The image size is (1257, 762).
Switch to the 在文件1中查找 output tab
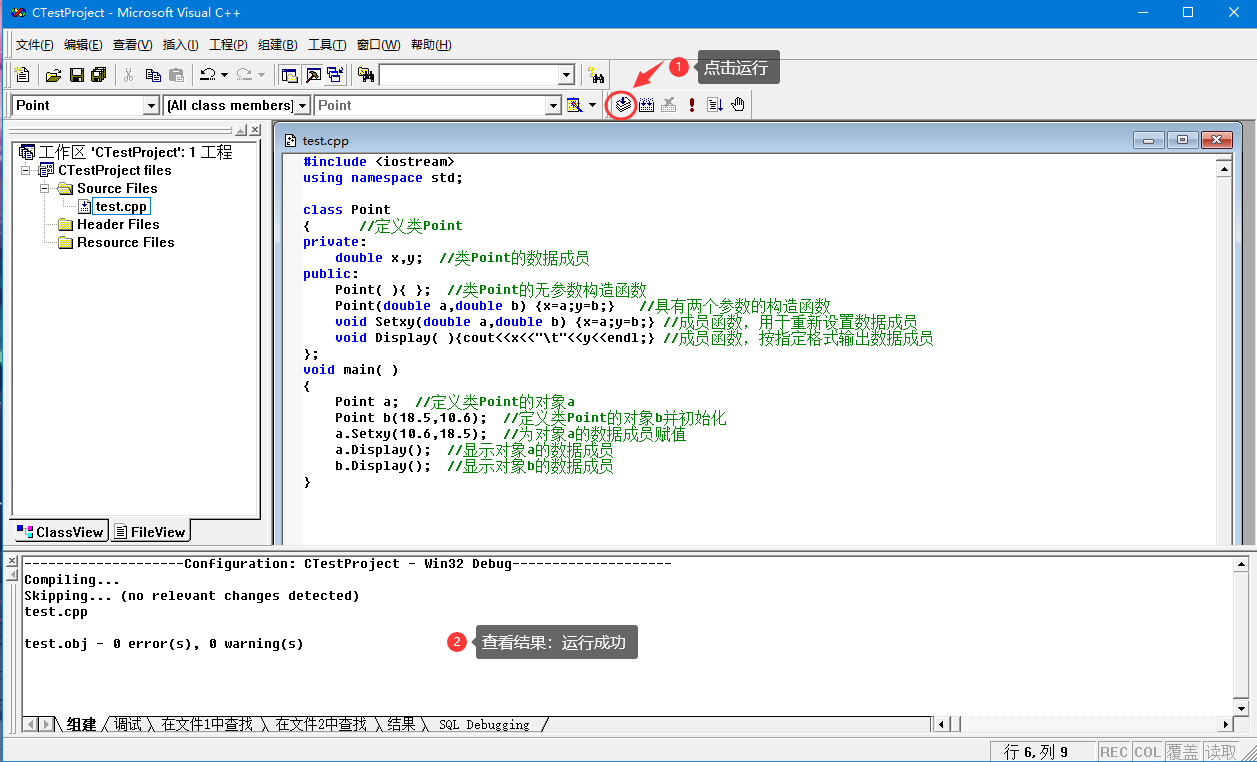[207, 724]
